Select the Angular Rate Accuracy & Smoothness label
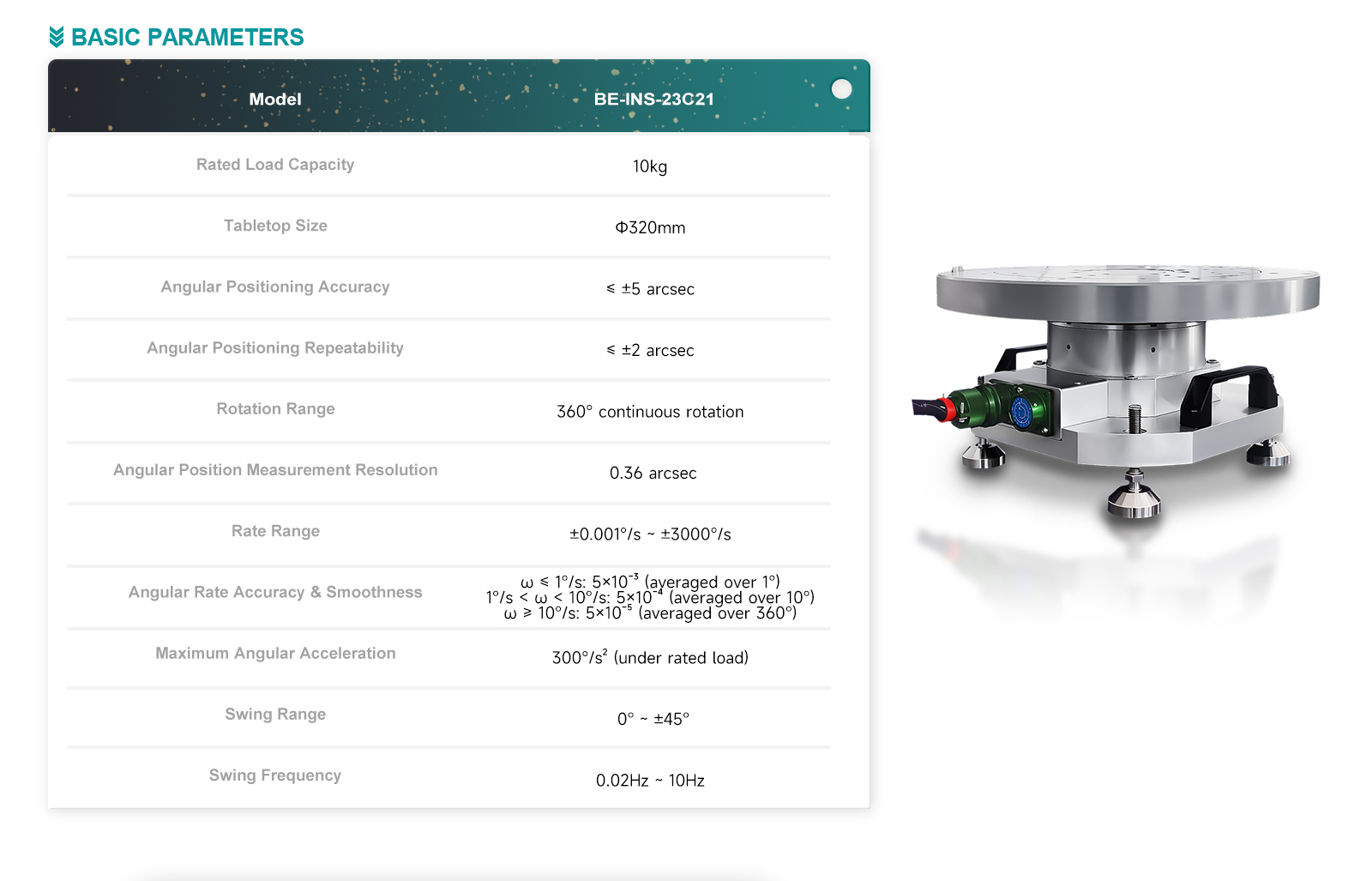 tap(275, 592)
